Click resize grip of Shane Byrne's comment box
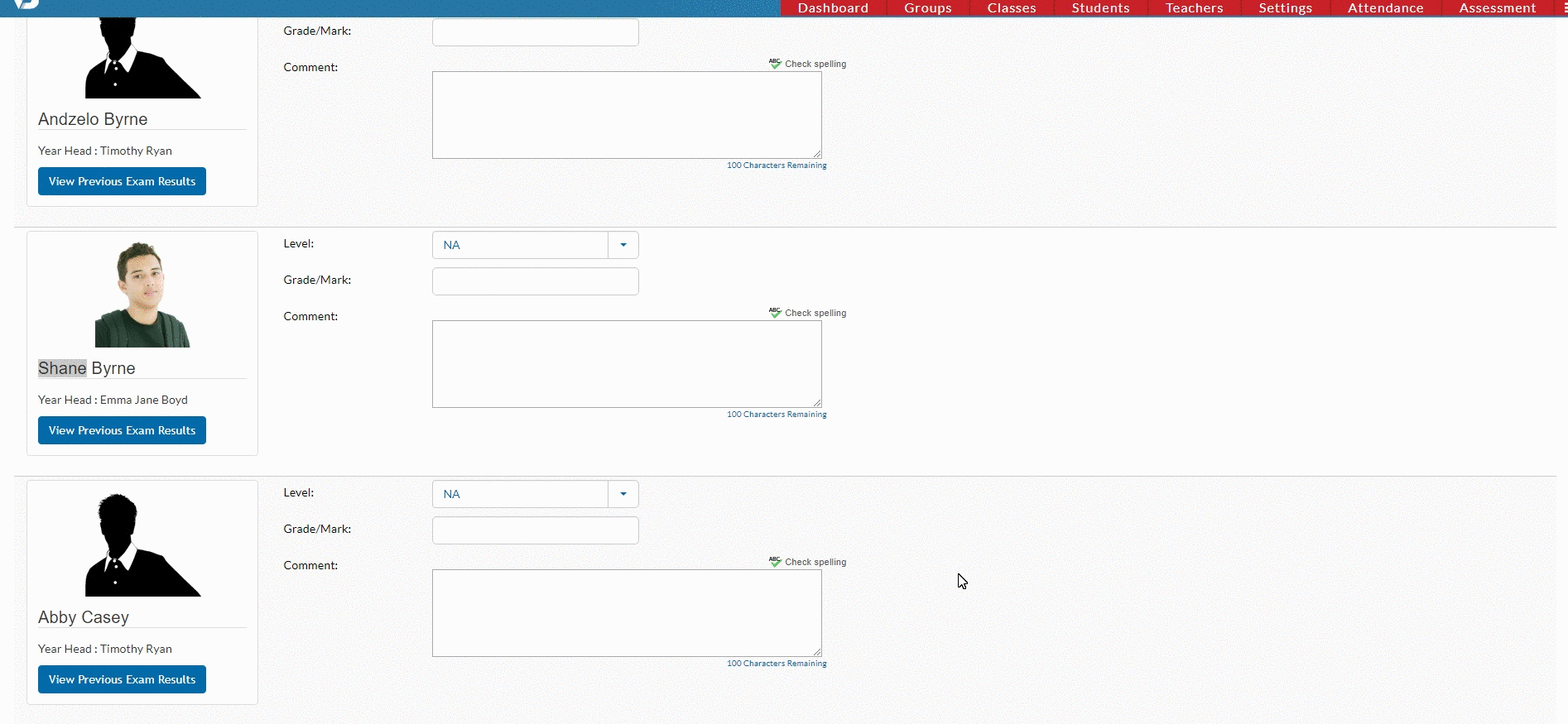Screen dimensions: 1568x724 (816, 402)
